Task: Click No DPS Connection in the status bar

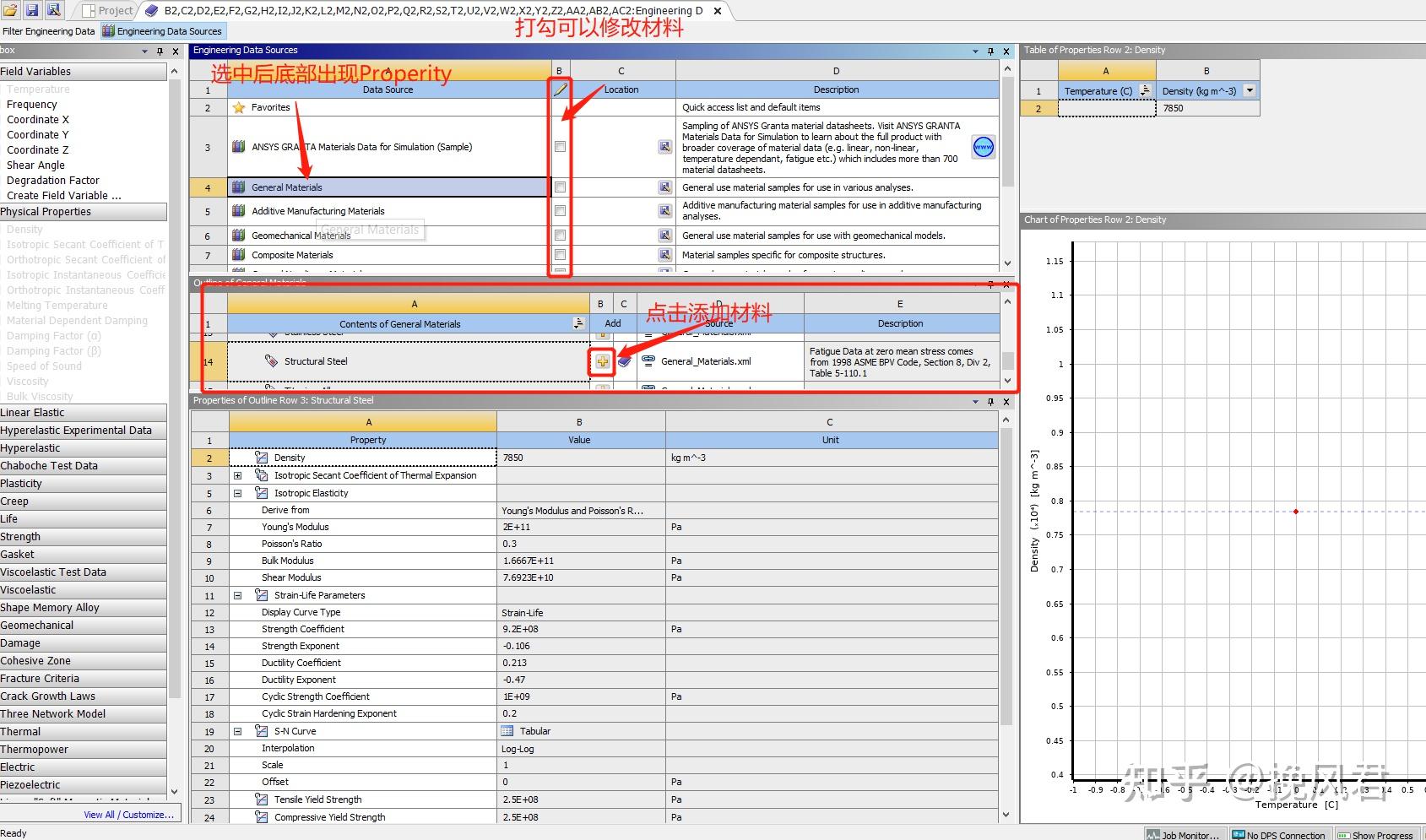Action: [x=1279, y=834]
